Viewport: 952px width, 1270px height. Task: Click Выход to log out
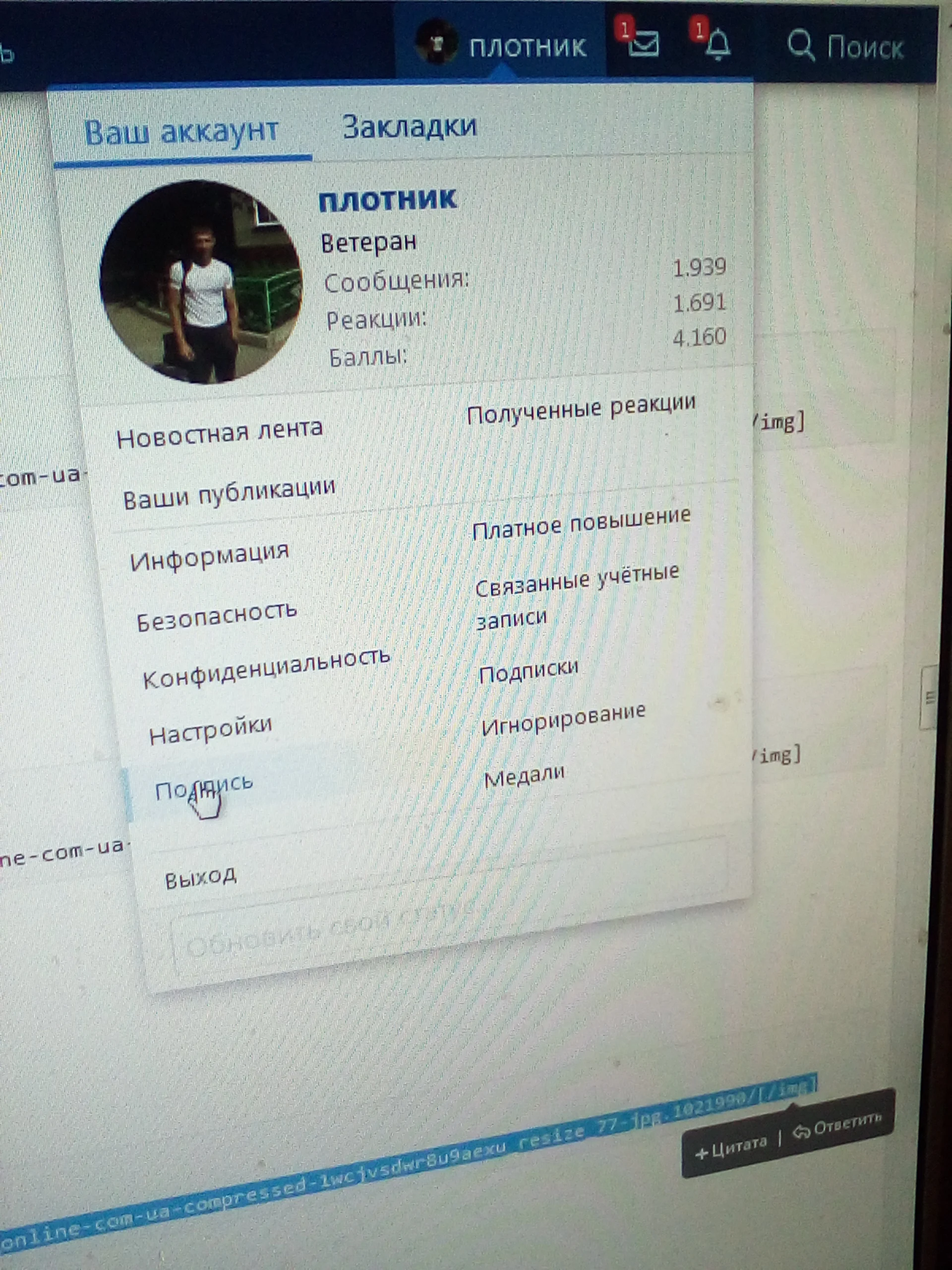coord(200,879)
